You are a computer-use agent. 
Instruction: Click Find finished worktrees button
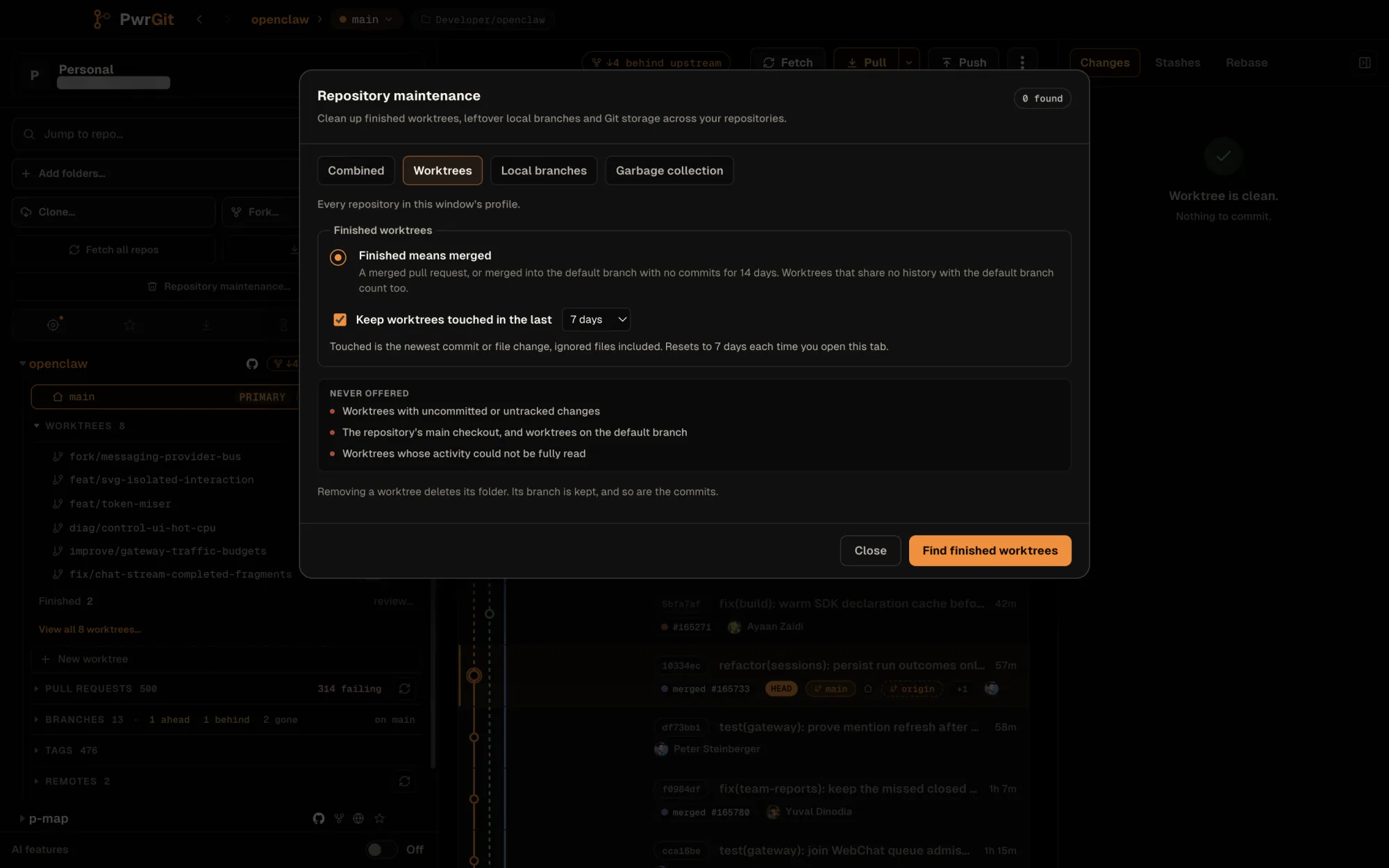click(990, 550)
